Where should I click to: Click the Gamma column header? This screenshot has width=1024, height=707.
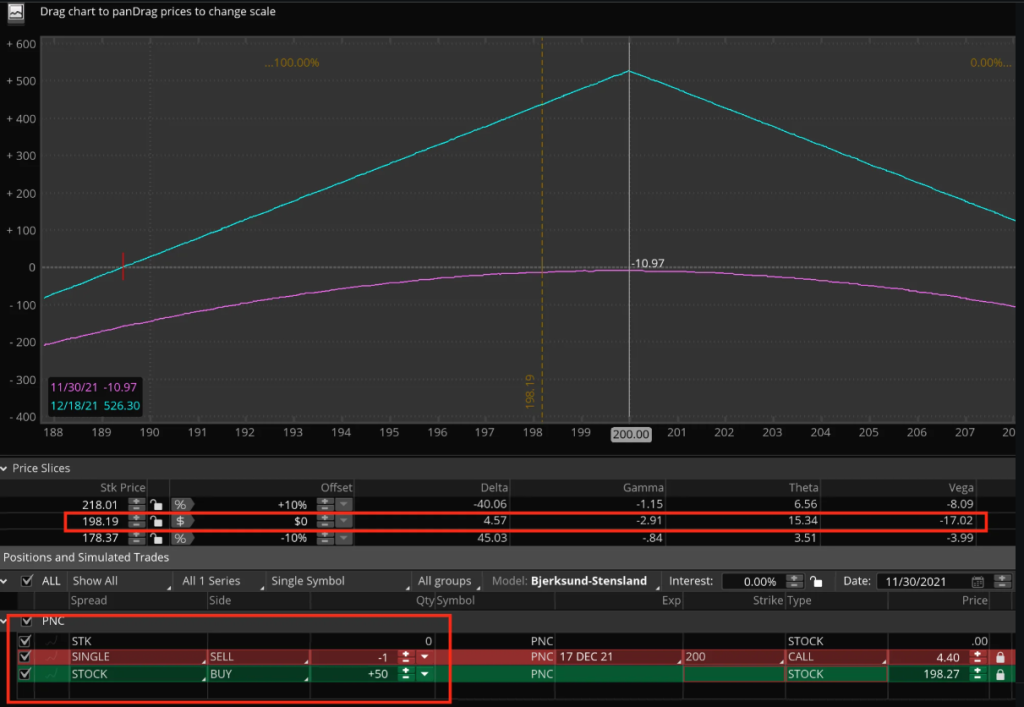643,488
